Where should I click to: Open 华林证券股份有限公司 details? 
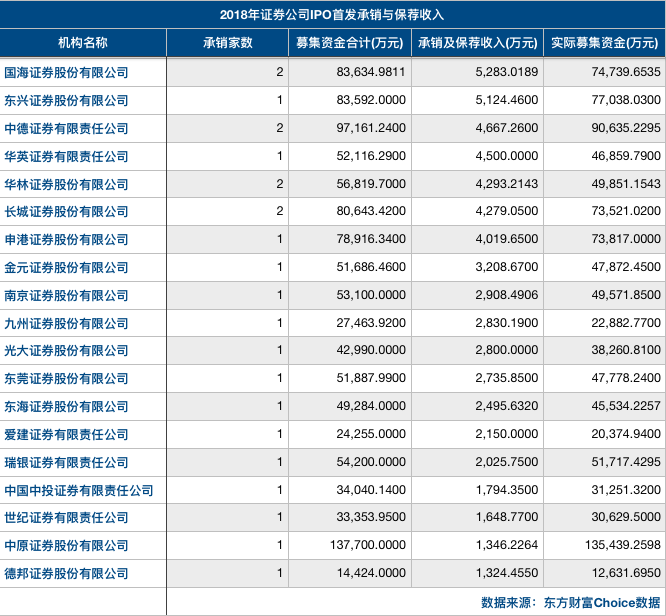point(66,185)
